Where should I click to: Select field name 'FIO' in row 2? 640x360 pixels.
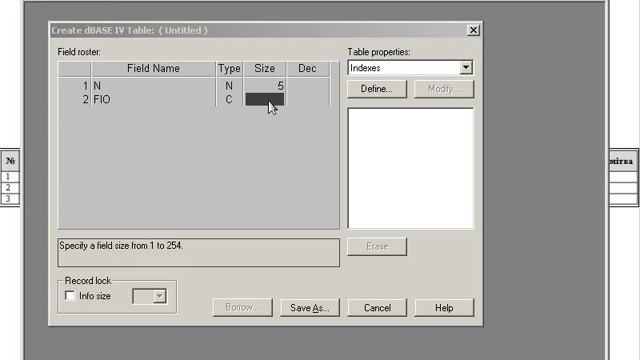[x=153, y=99]
